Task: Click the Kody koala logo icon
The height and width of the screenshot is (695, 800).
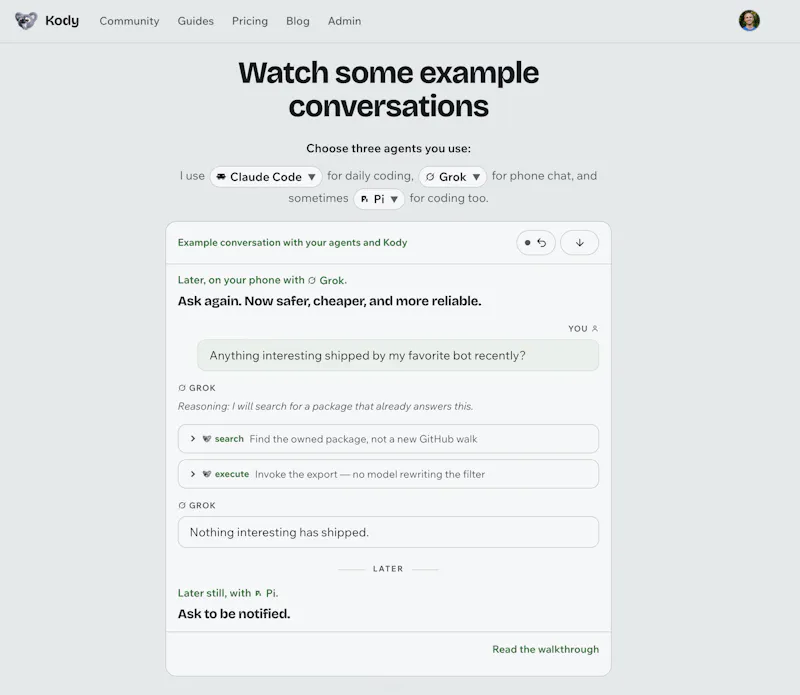Action: [26, 21]
